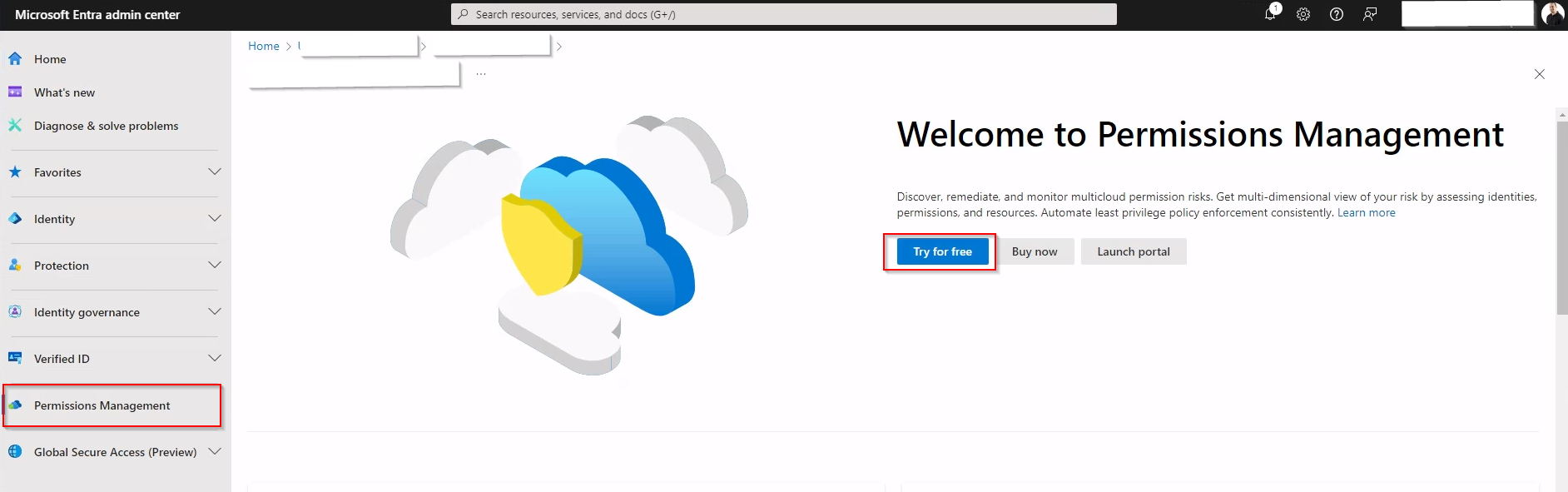Image resolution: width=1568 pixels, height=492 pixels.
Task: Open the feedback person icon
Action: coord(1370,14)
